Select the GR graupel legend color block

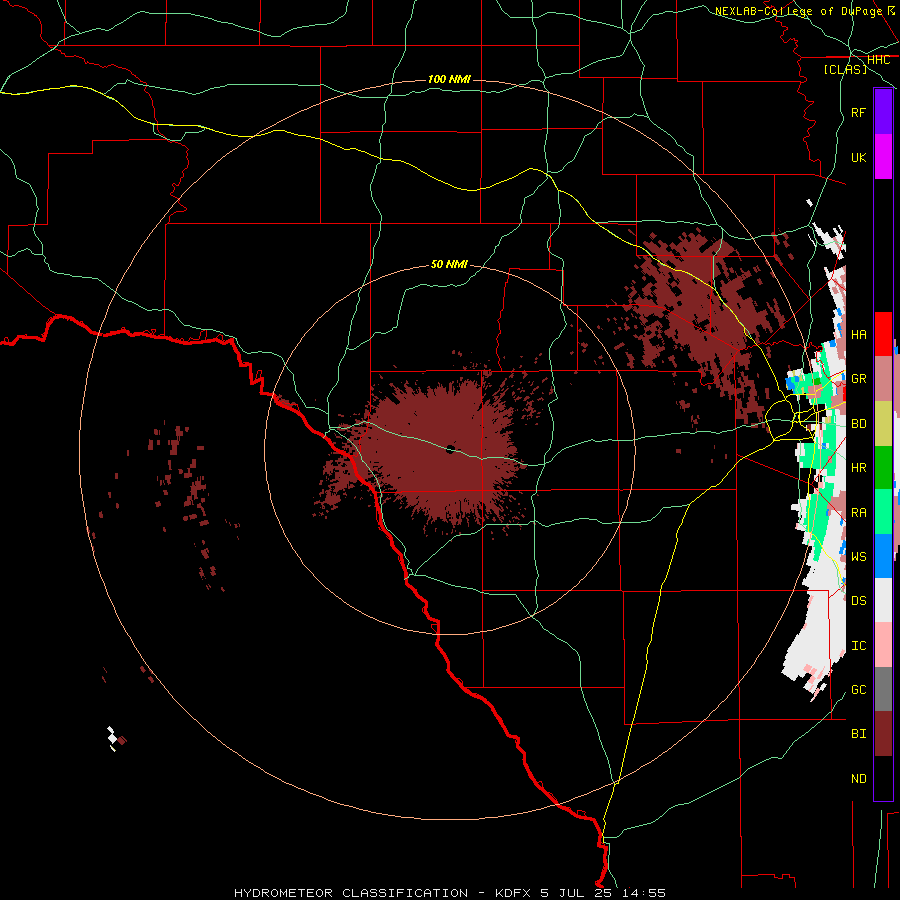click(883, 378)
